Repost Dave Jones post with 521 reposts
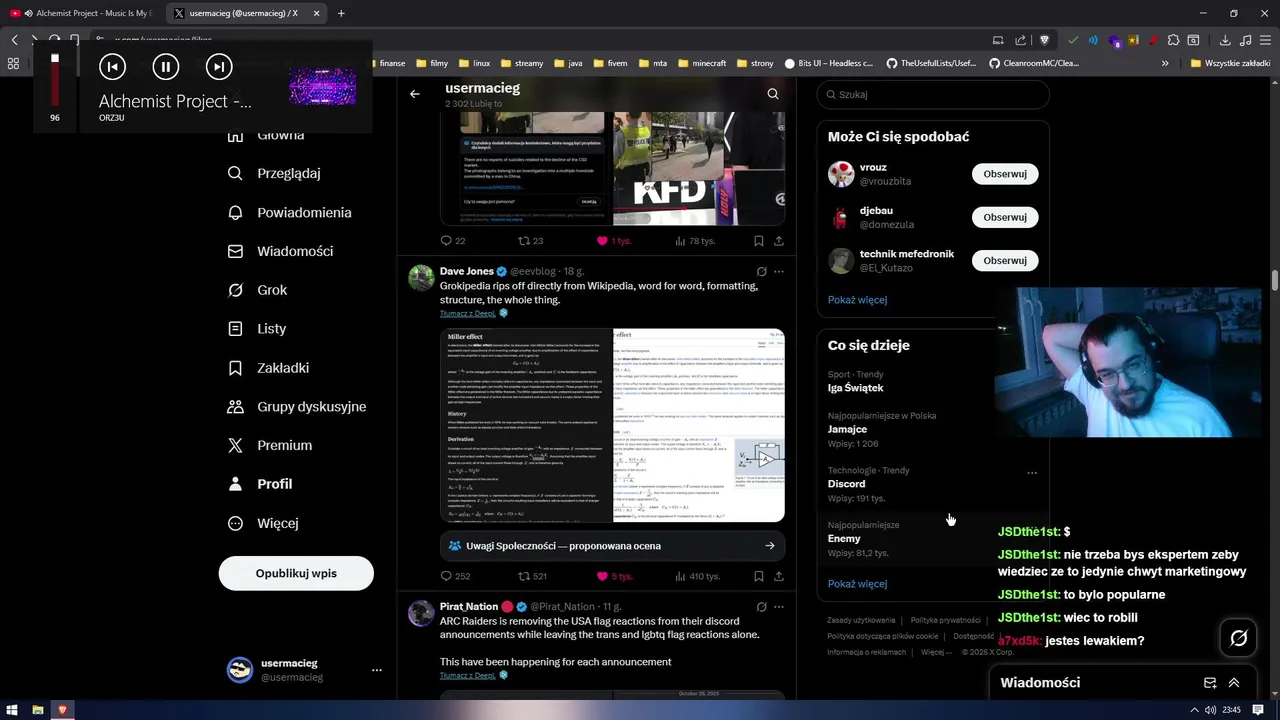 [532, 576]
